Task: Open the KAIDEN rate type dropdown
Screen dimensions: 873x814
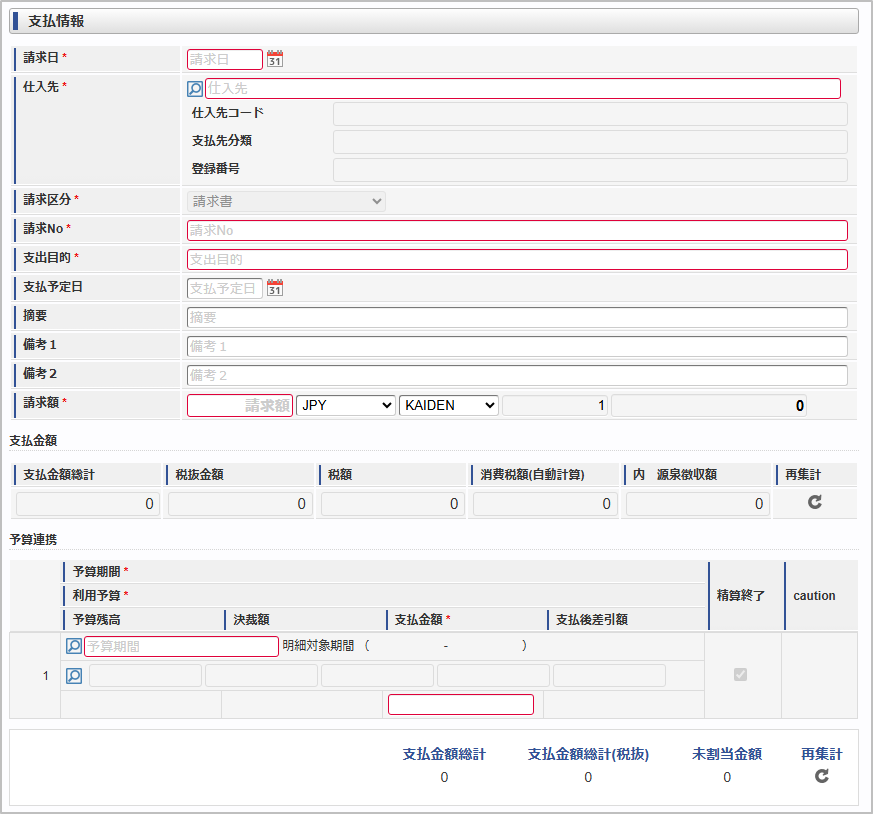Action: pyautogui.click(x=448, y=405)
